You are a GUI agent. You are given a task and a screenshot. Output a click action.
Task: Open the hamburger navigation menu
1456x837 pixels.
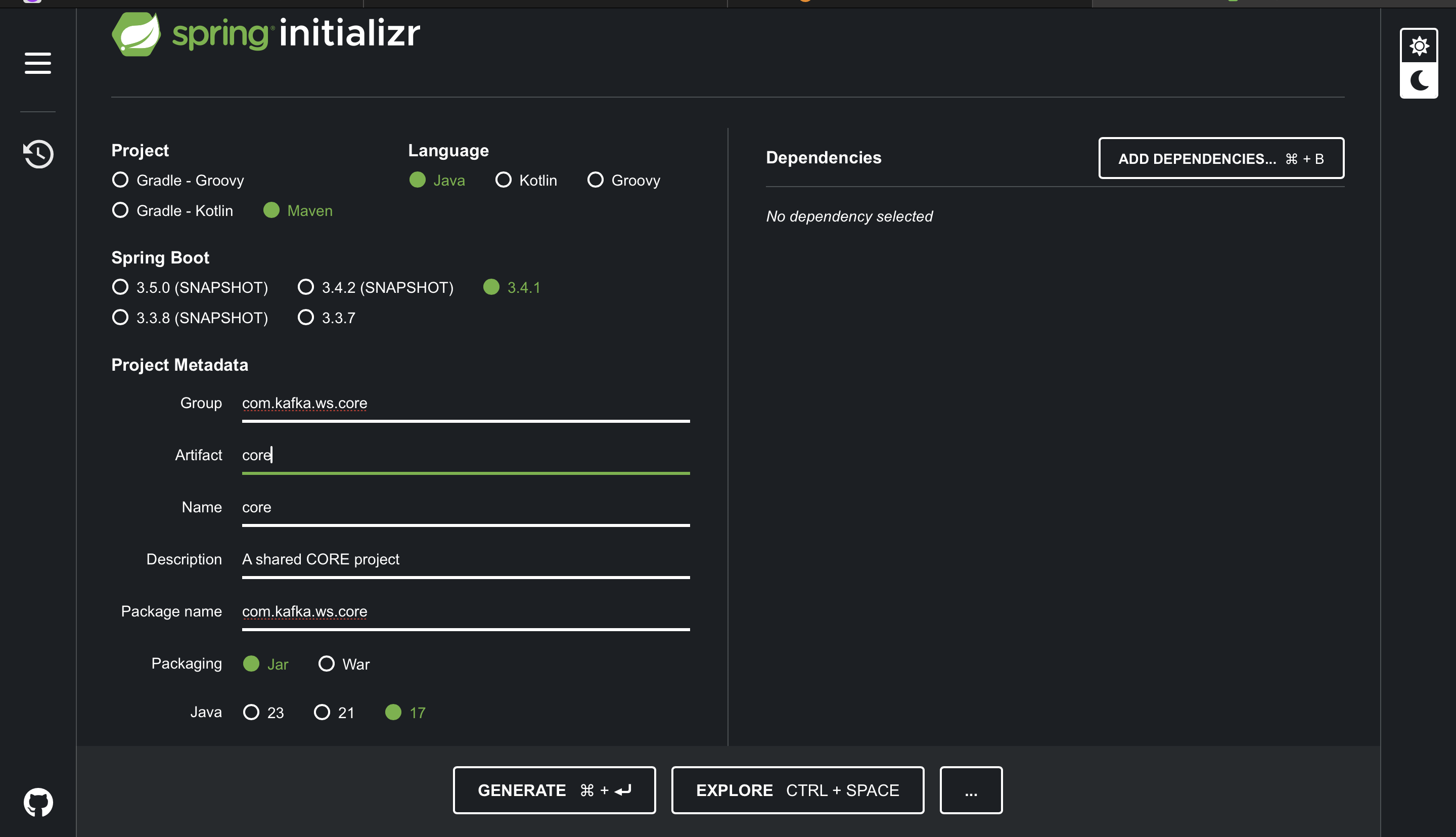(38, 63)
